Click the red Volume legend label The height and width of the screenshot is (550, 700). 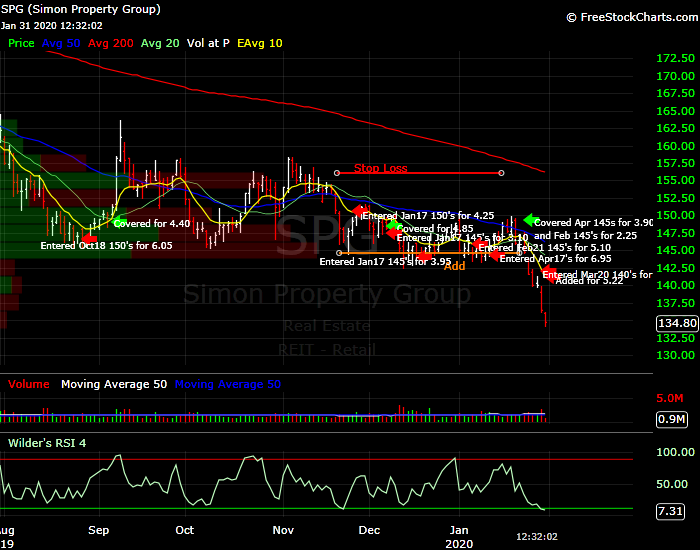click(29, 384)
